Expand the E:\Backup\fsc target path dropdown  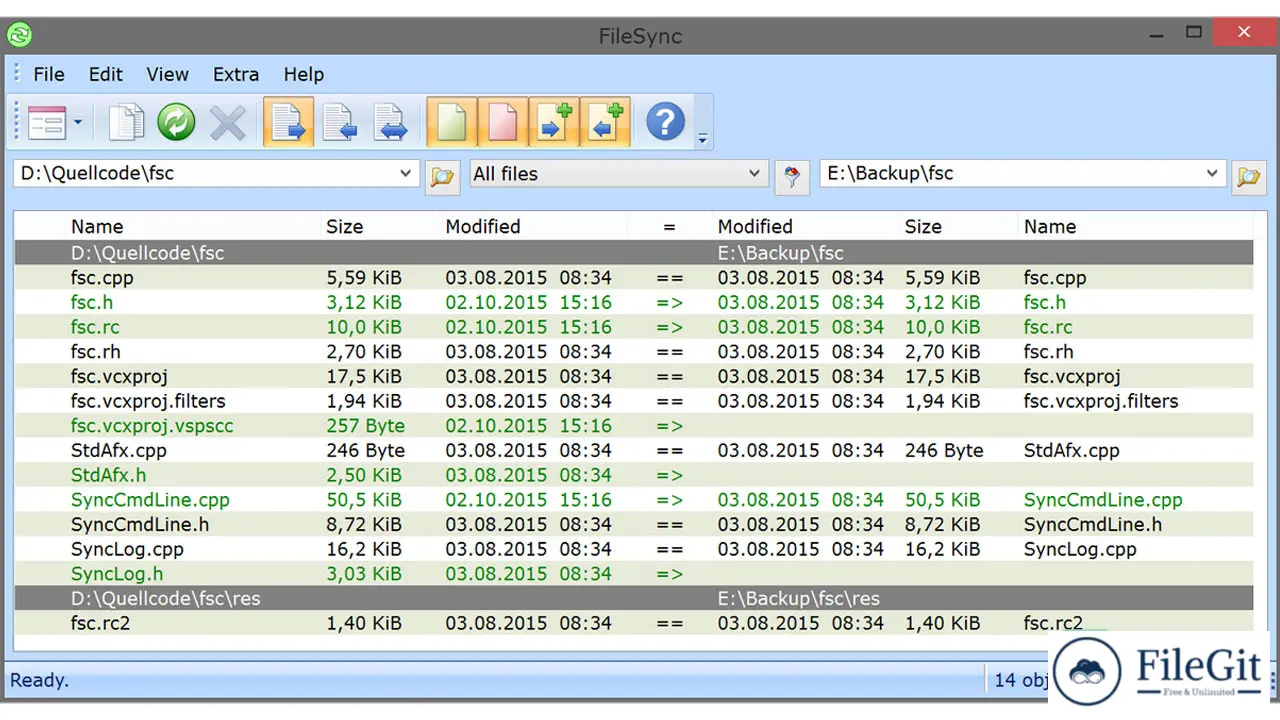click(x=1212, y=173)
